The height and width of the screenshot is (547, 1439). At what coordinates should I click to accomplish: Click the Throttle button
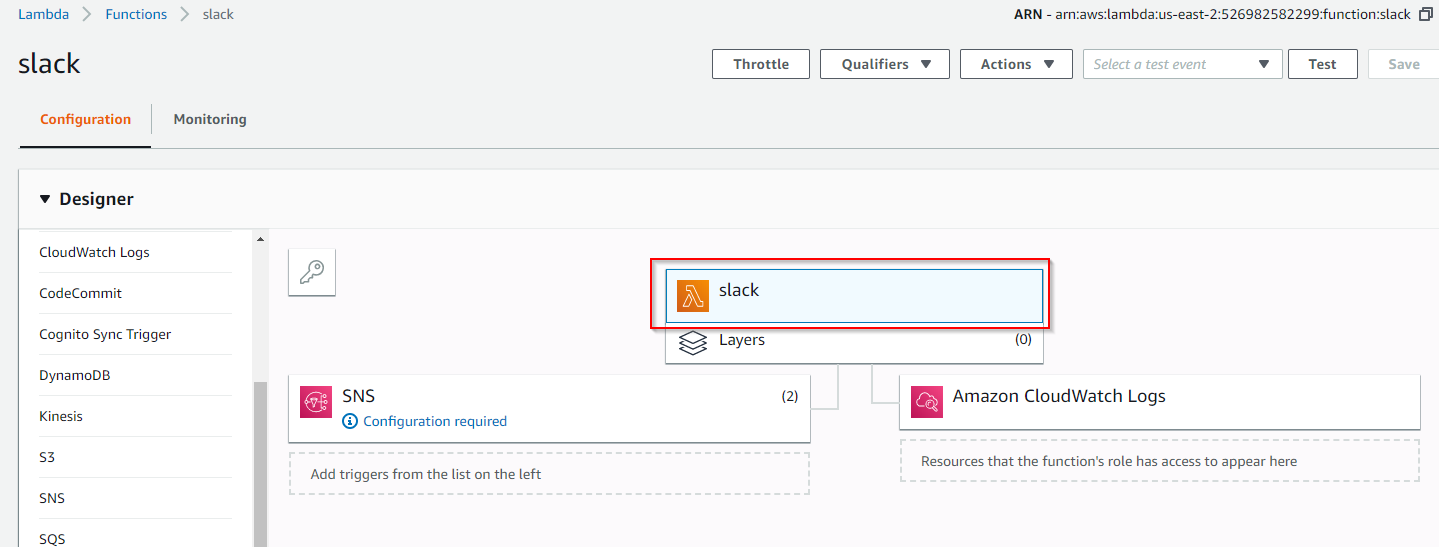click(761, 64)
